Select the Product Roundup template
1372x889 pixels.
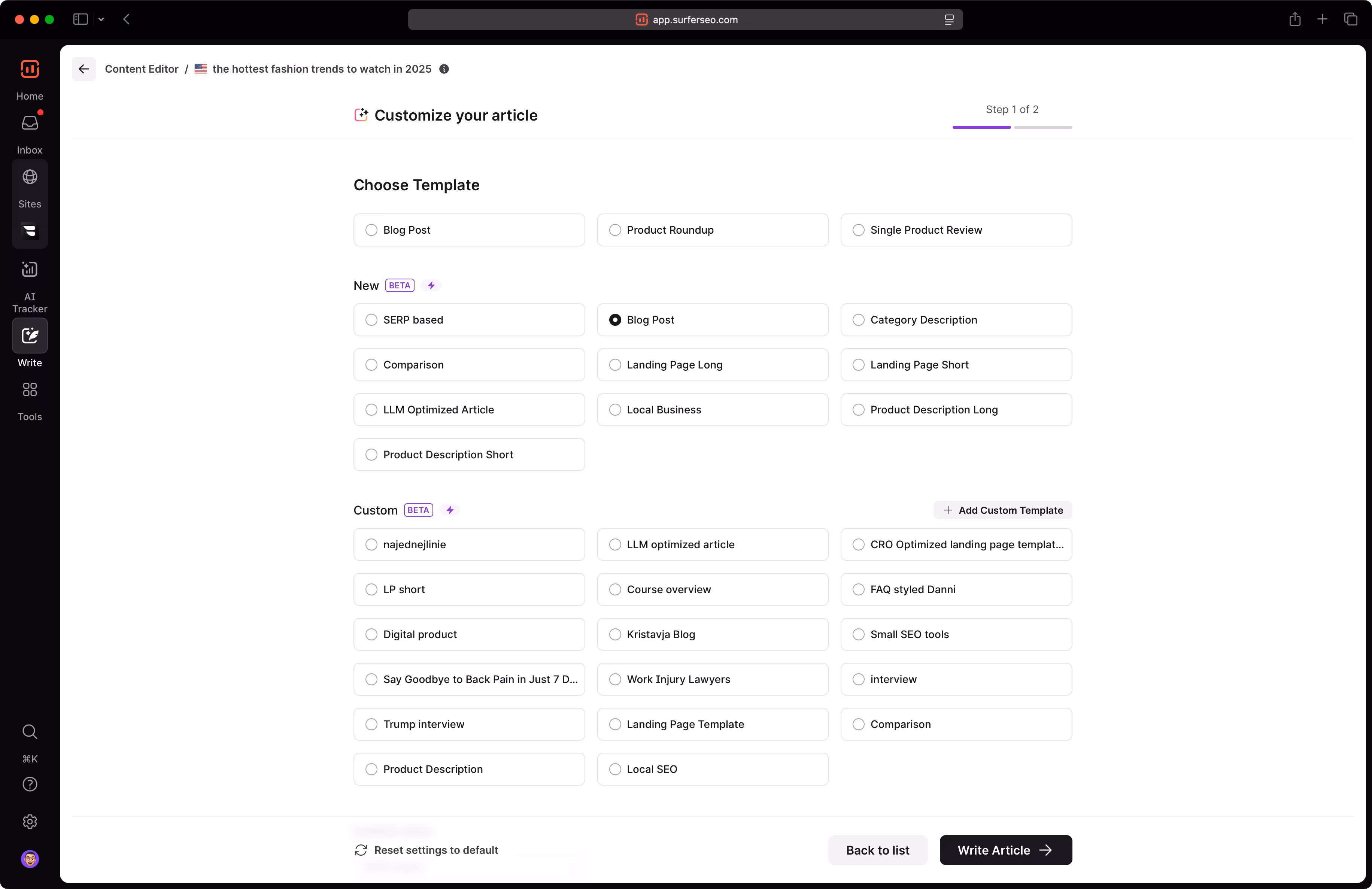[x=712, y=230]
